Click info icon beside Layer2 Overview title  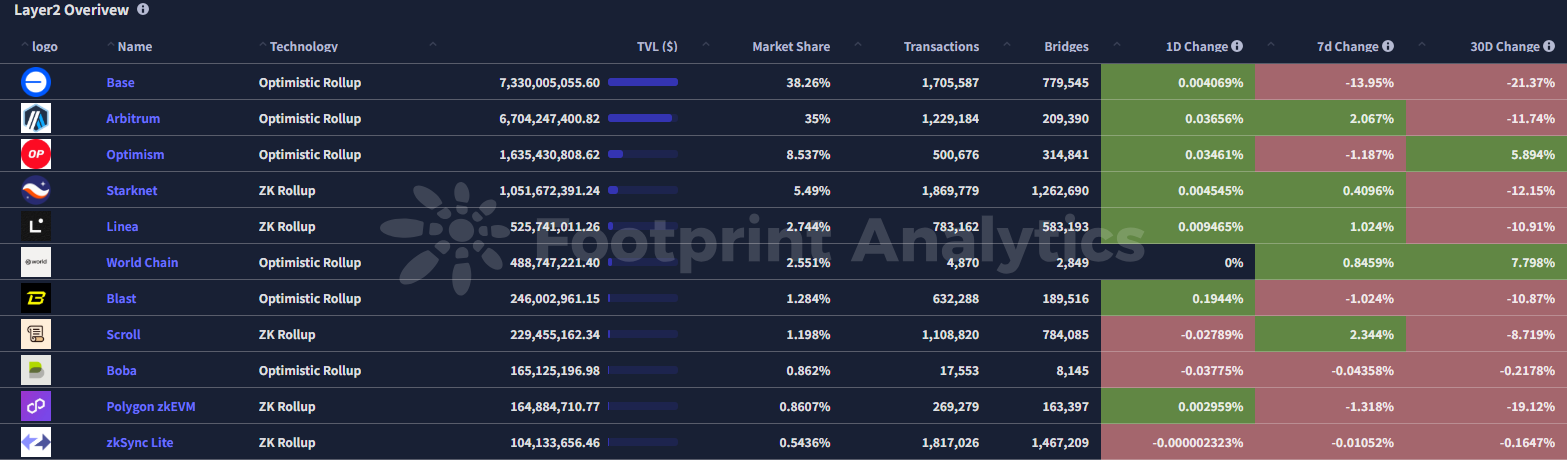(143, 10)
